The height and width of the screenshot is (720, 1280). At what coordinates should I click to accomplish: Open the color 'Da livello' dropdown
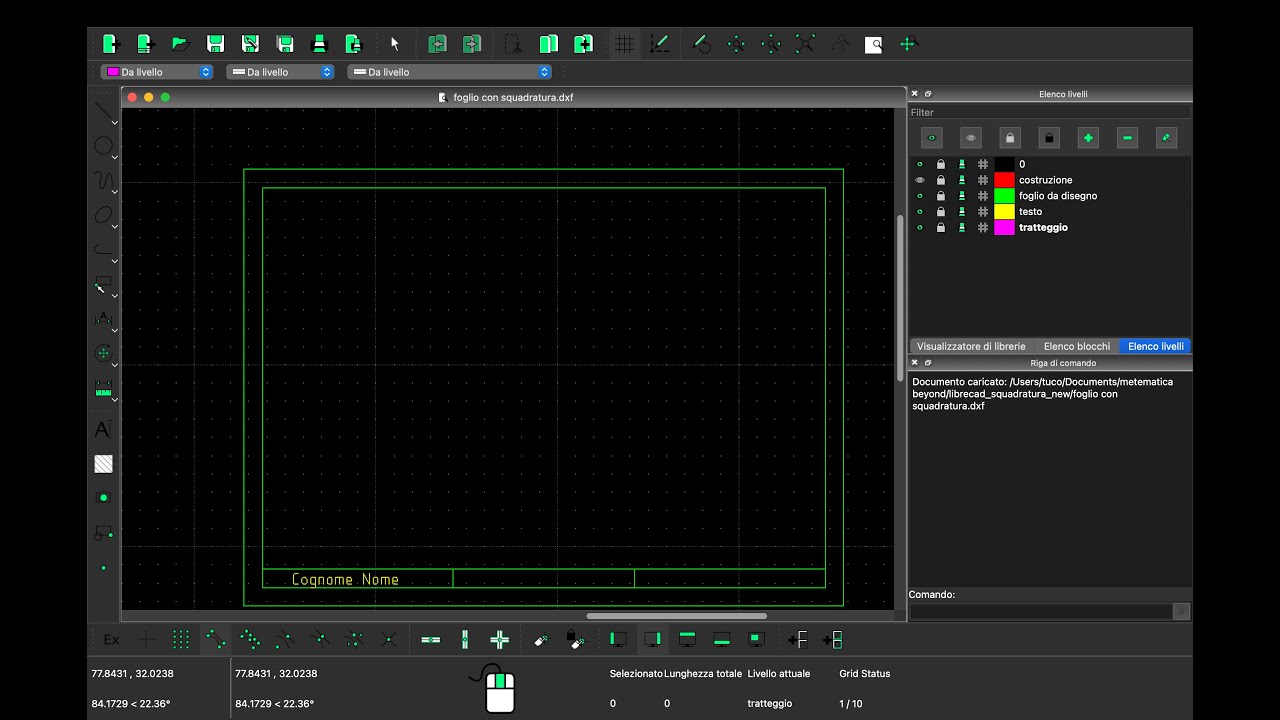point(157,72)
